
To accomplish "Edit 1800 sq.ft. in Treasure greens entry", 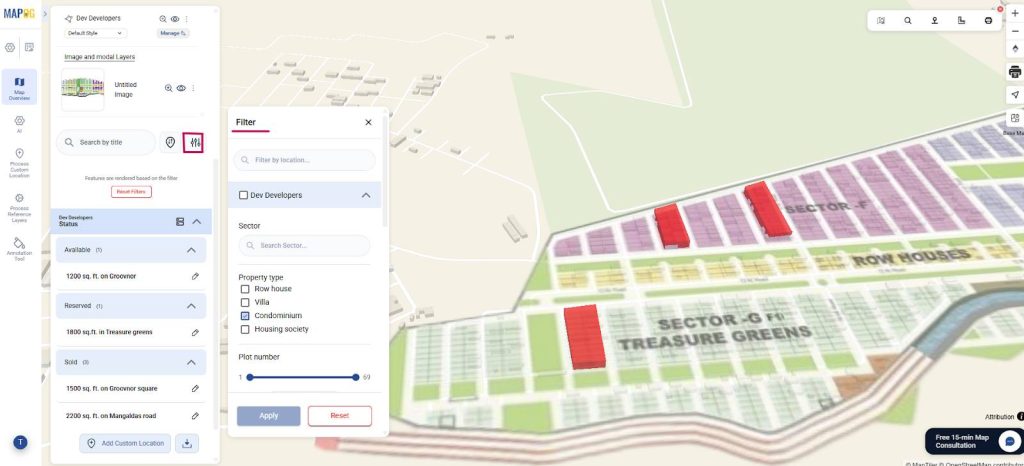I will click(x=195, y=333).
